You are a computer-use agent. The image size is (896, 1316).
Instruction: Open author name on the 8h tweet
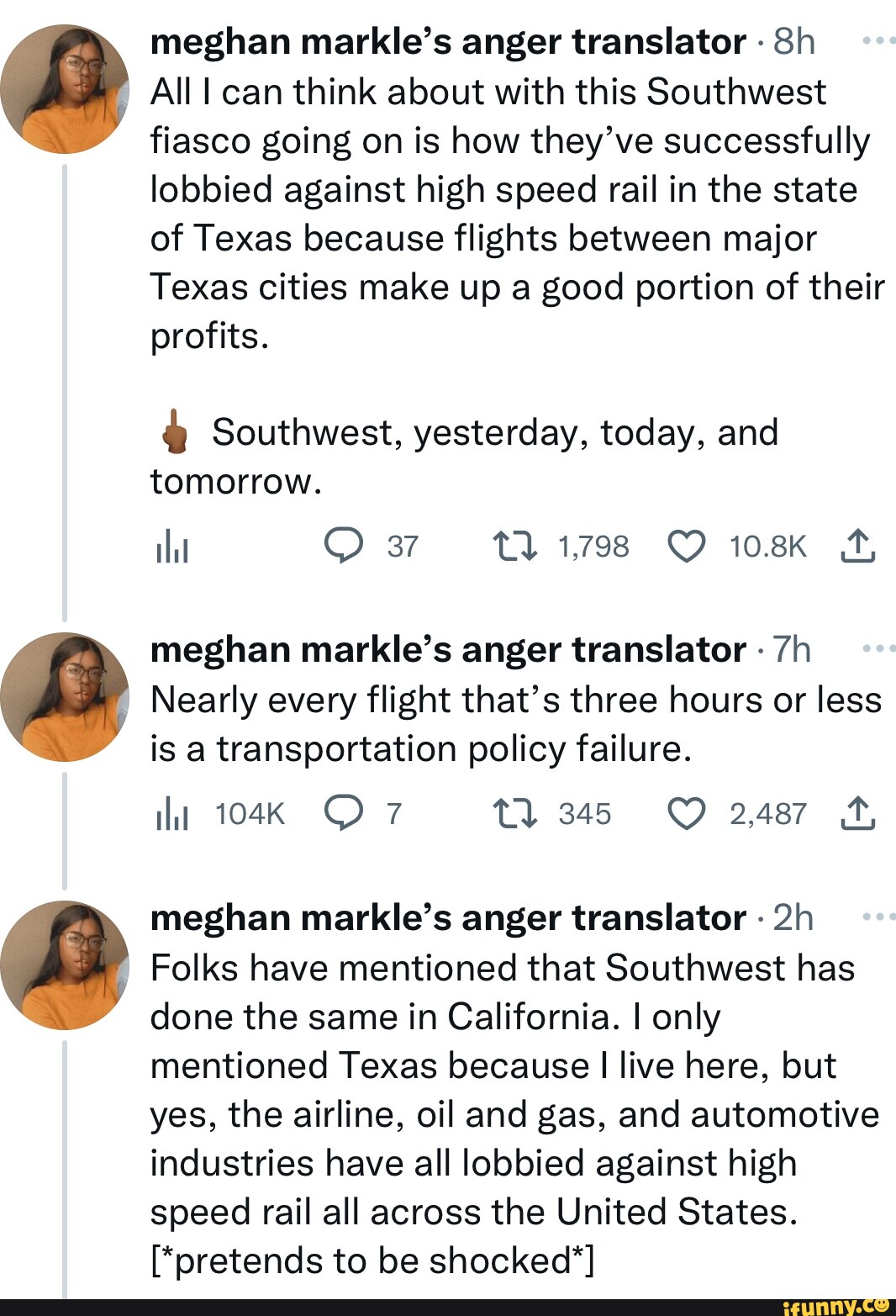tap(448, 41)
